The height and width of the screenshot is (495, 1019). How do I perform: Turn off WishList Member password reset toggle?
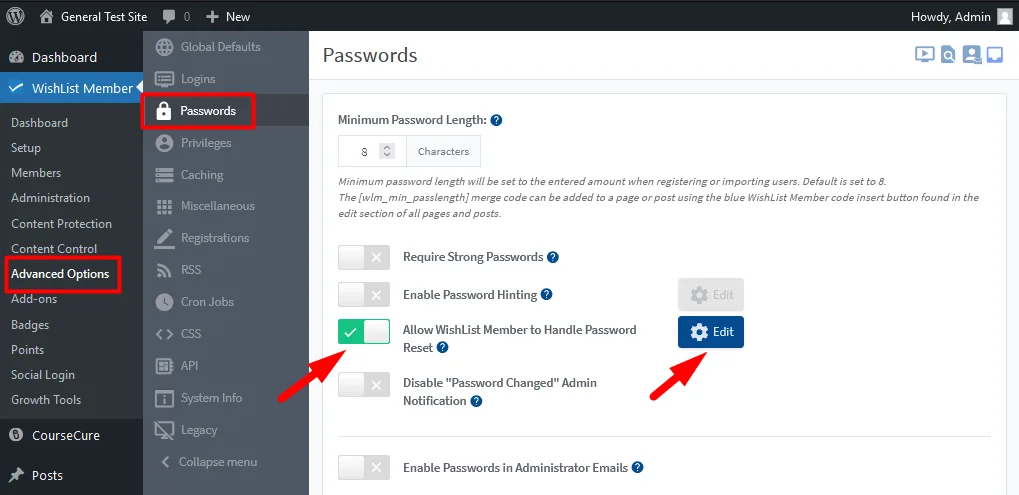click(x=364, y=331)
